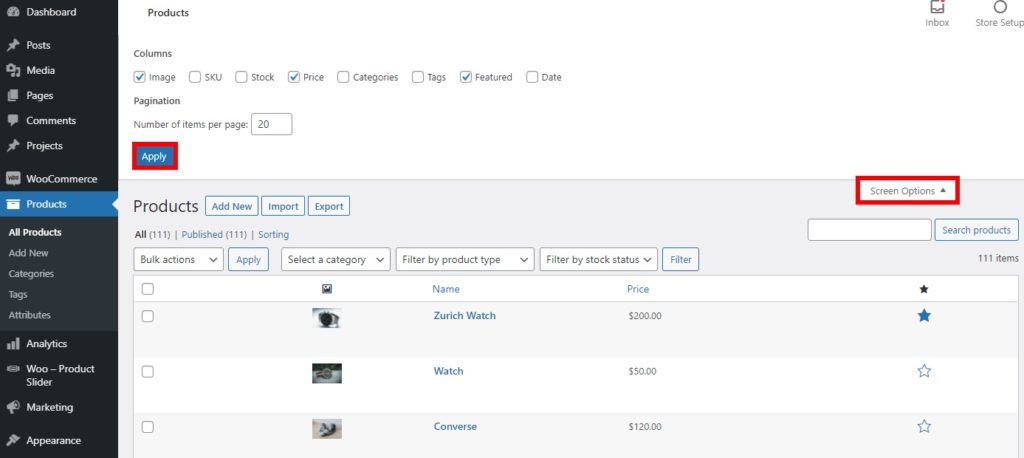Select the Converse row checkbox
The width and height of the screenshot is (1024, 458).
[148, 427]
